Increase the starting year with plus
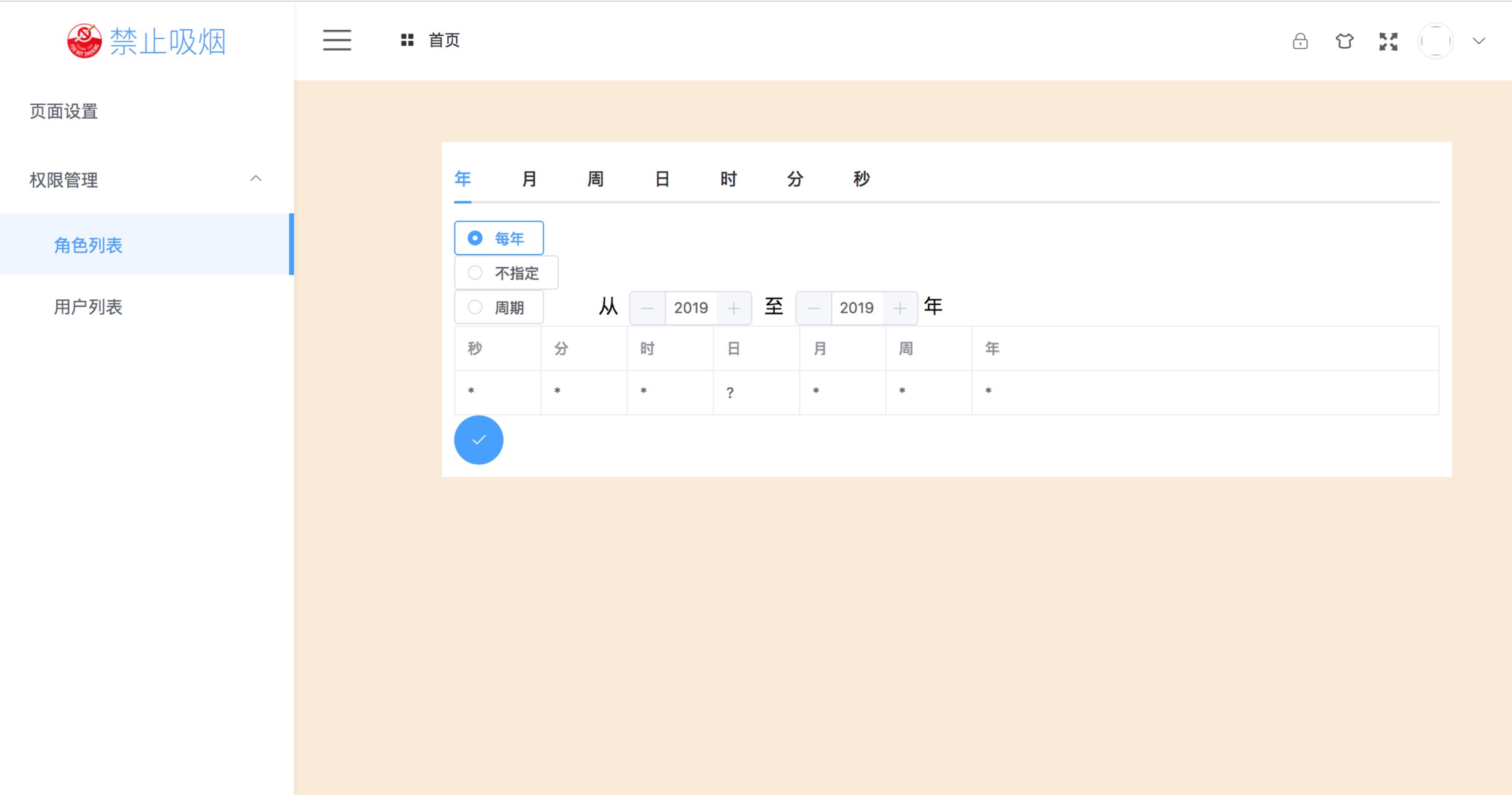 (x=734, y=308)
